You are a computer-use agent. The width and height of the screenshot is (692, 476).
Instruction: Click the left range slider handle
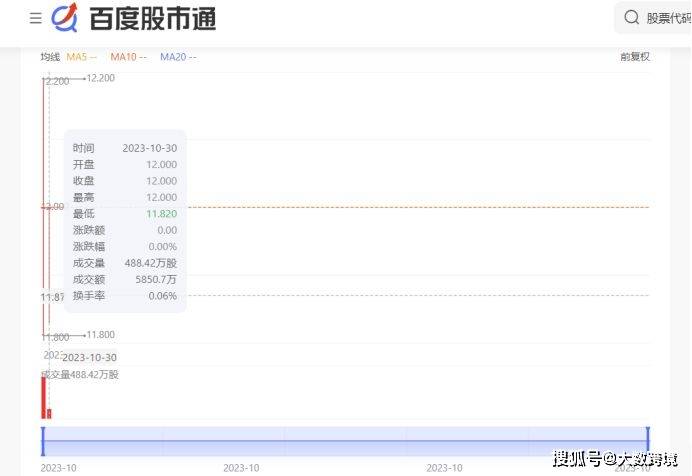43,440
